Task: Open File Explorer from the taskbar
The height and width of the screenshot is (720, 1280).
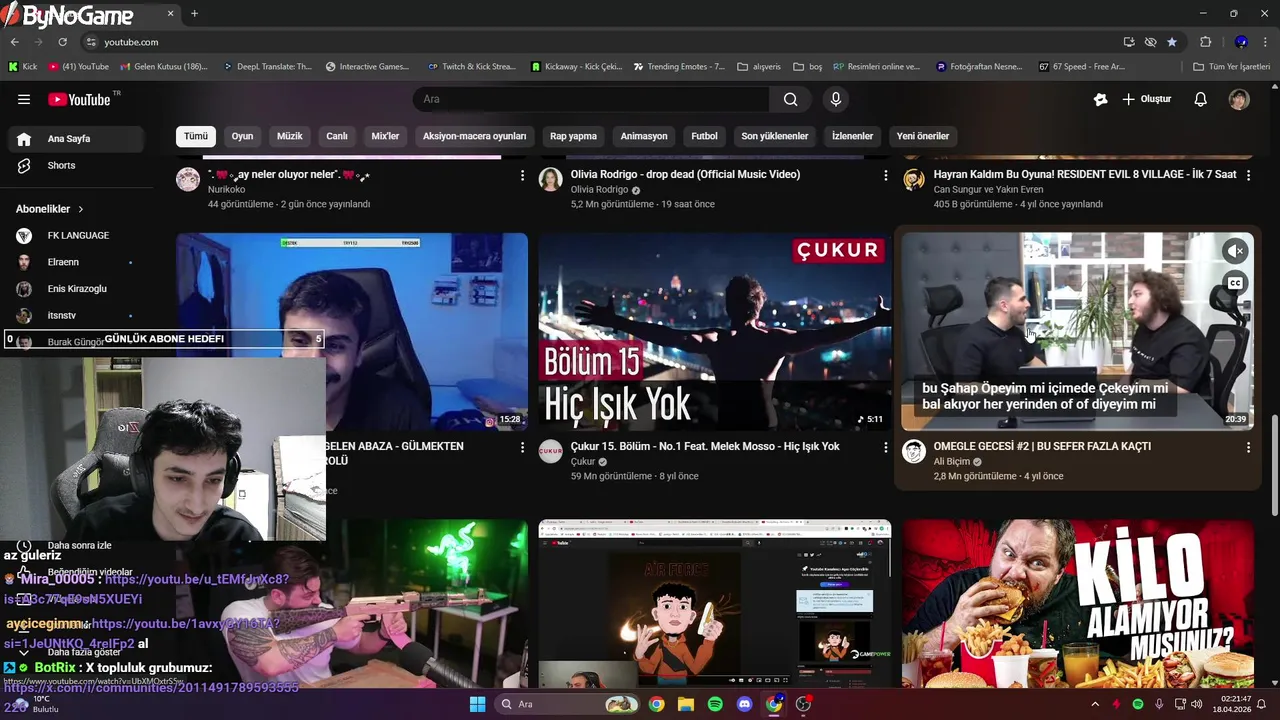Action: [x=686, y=704]
